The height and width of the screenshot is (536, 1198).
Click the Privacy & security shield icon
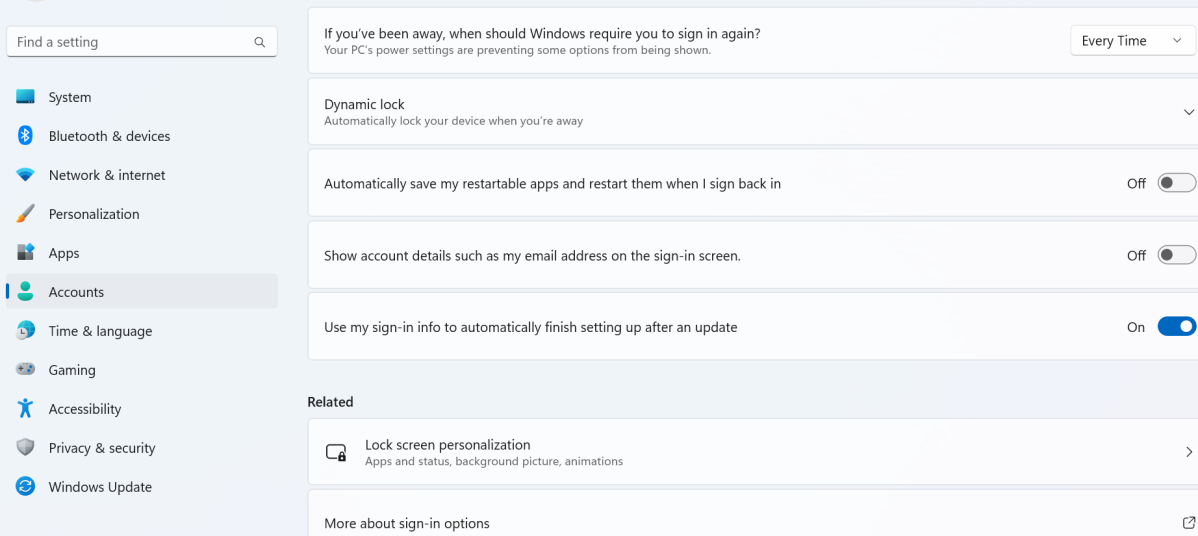[26, 448]
